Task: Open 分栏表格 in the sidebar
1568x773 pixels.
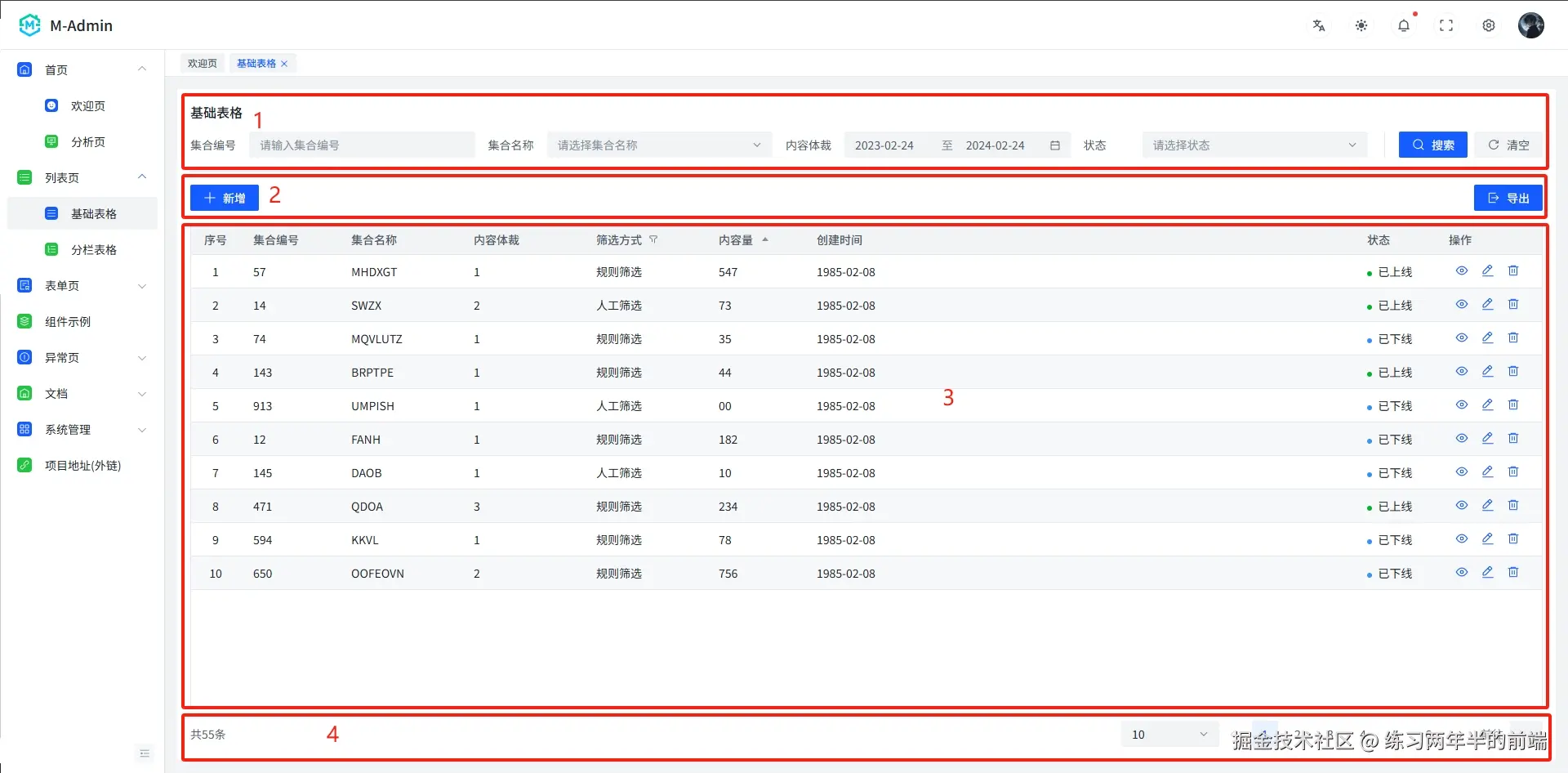Action: point(82,250)
